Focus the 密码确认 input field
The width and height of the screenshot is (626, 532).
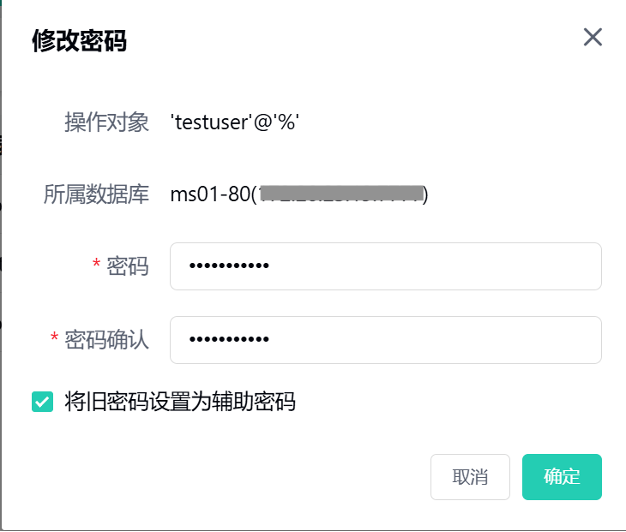click(x=386, y=340)
